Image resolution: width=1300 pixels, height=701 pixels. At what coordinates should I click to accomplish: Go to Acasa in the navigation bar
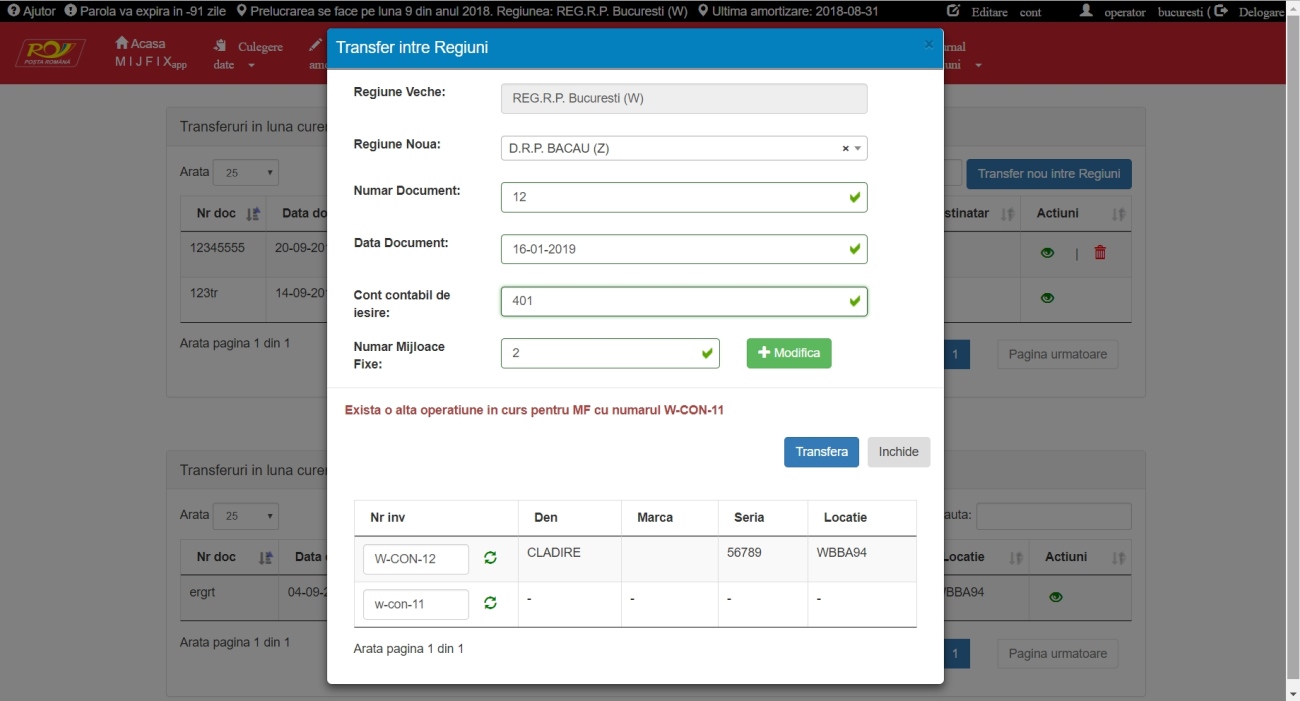pos(141,44)
